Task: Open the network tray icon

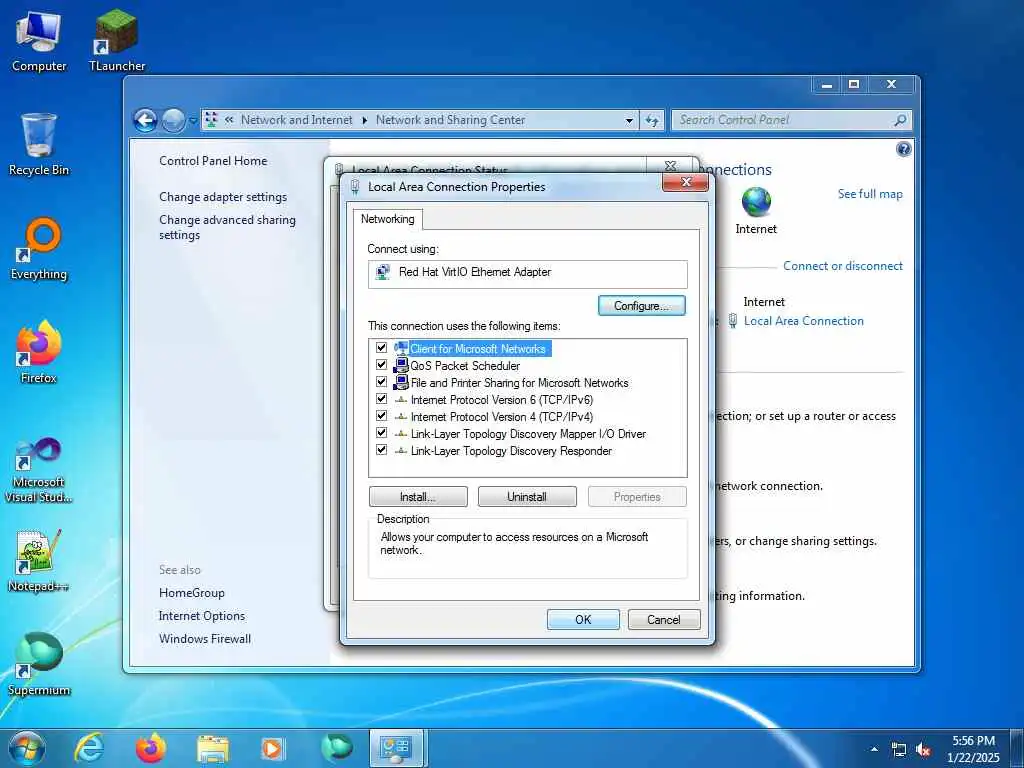Action: click(899, 750)
